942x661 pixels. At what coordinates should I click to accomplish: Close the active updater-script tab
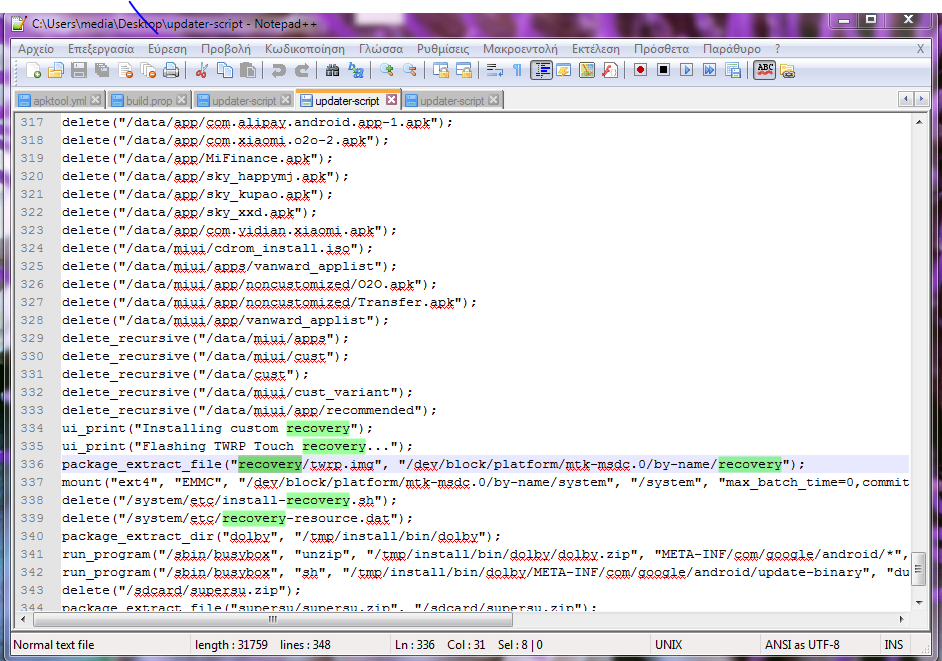point(392,100)
